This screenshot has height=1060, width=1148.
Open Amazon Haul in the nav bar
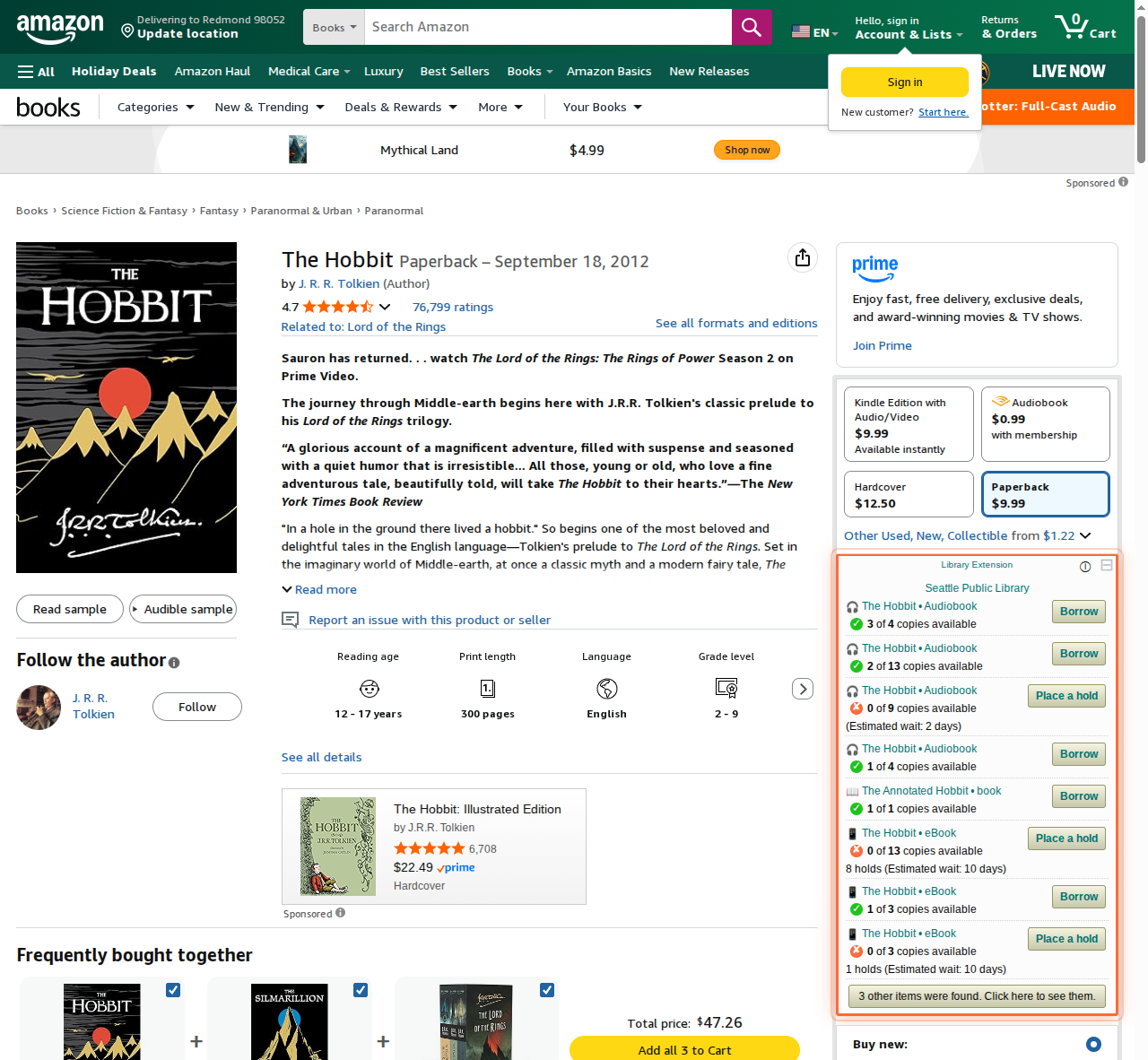213,72
